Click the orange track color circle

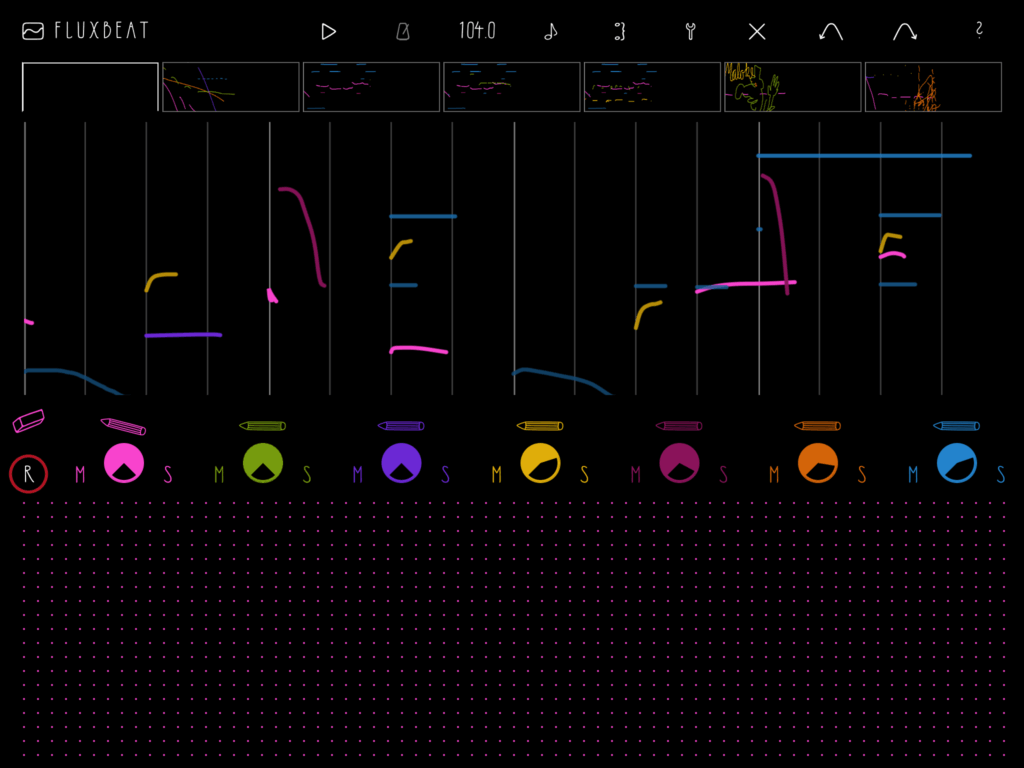(x=818, y=463)
